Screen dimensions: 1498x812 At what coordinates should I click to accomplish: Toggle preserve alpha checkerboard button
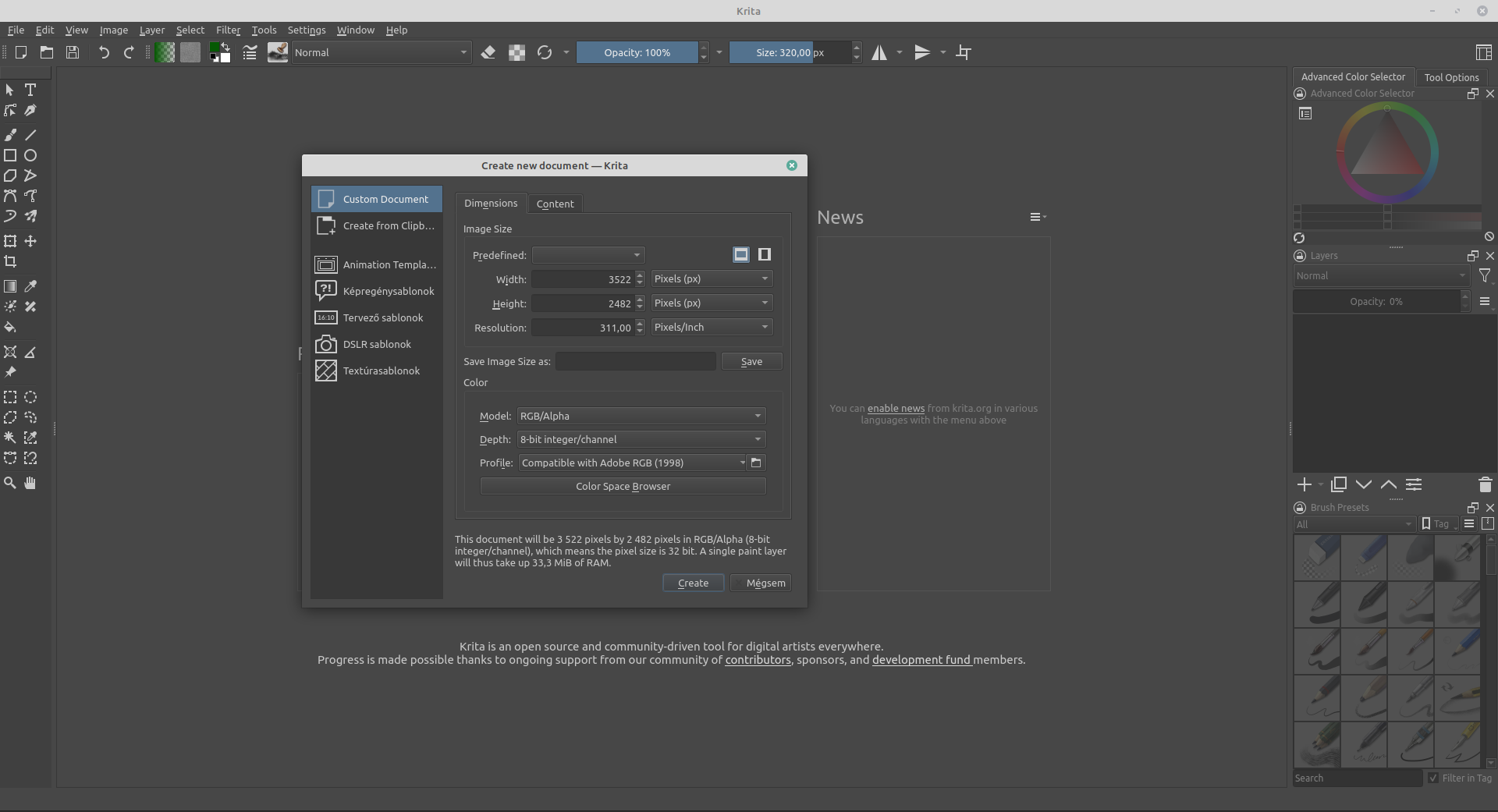click(x=516, y=52)
